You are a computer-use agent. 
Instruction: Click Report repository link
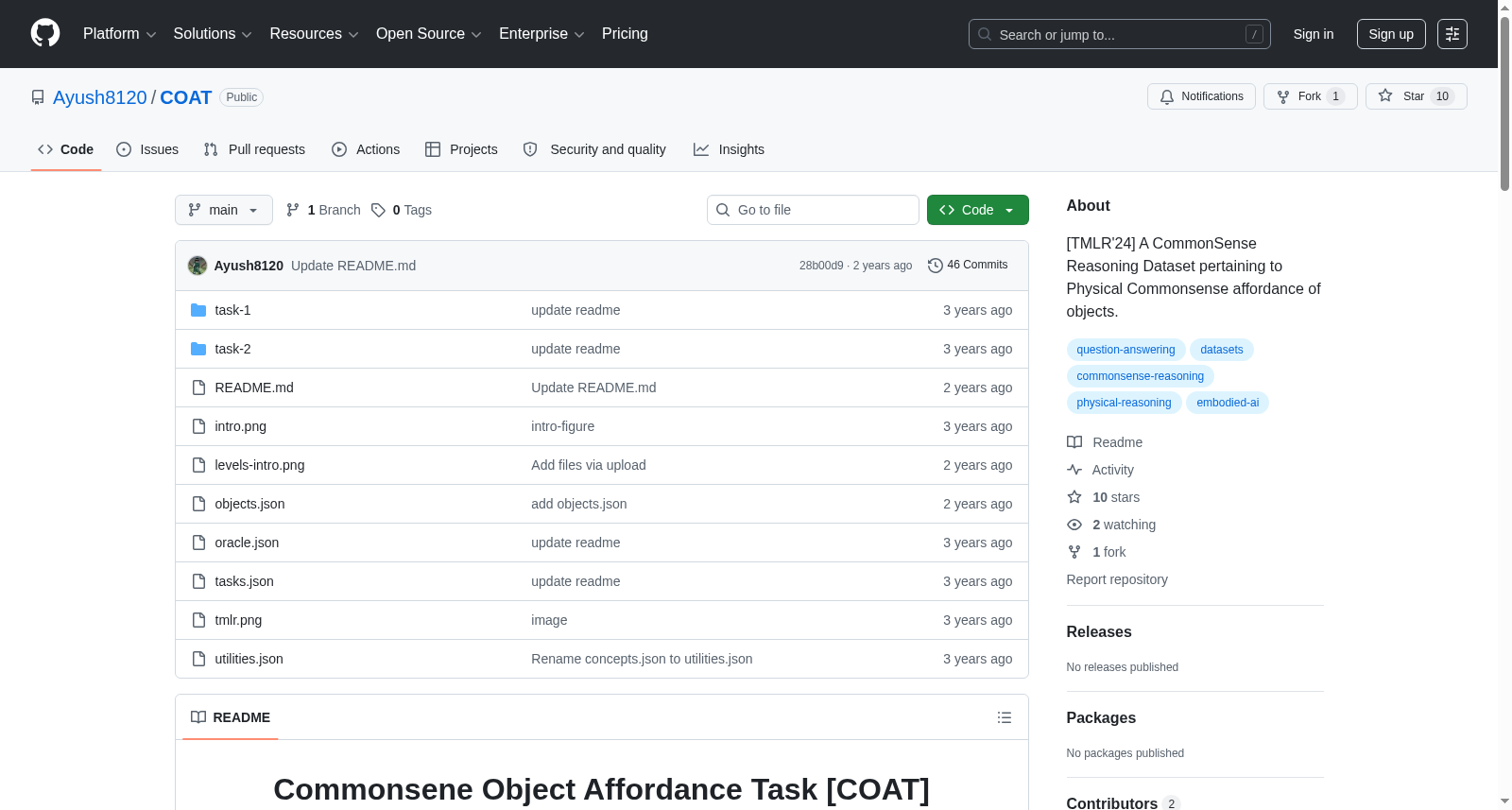pos(1117,579)
